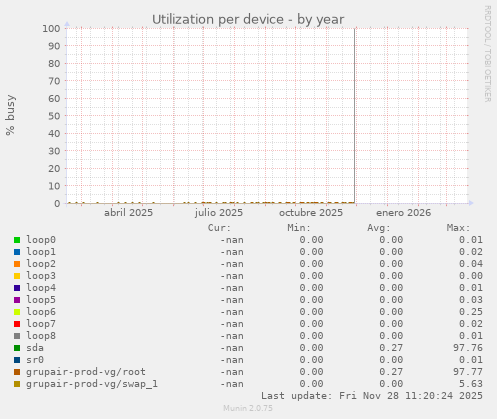
Task: Click the 100 y-axis tick label
Action: [51, 29]
